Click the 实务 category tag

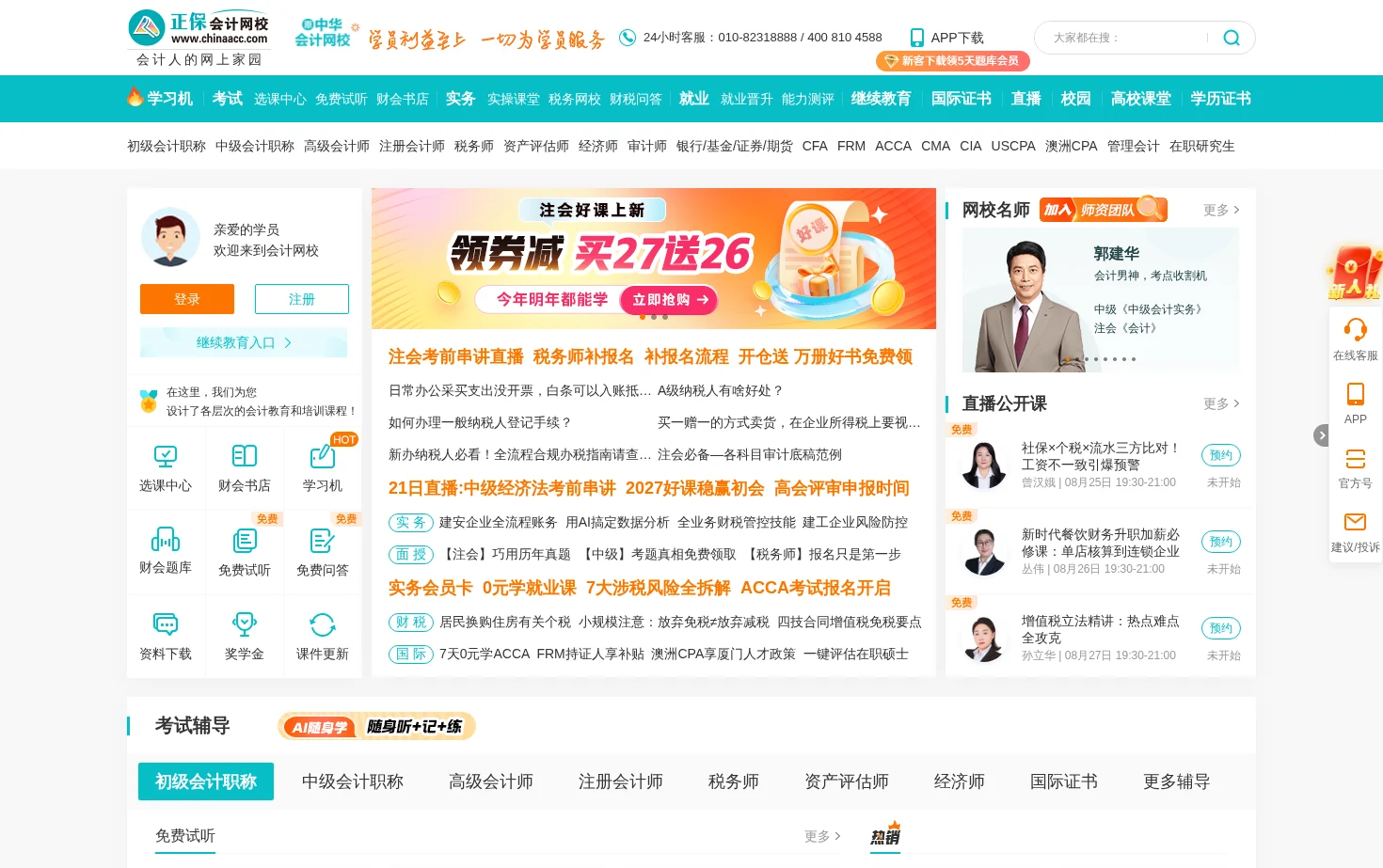tap(410, 522)
